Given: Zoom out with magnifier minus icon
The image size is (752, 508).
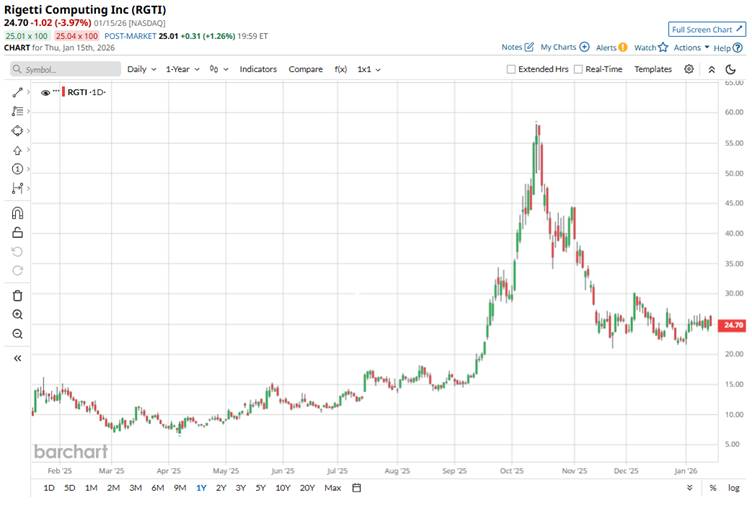Looking at the screenshot, I should (18, 334).
